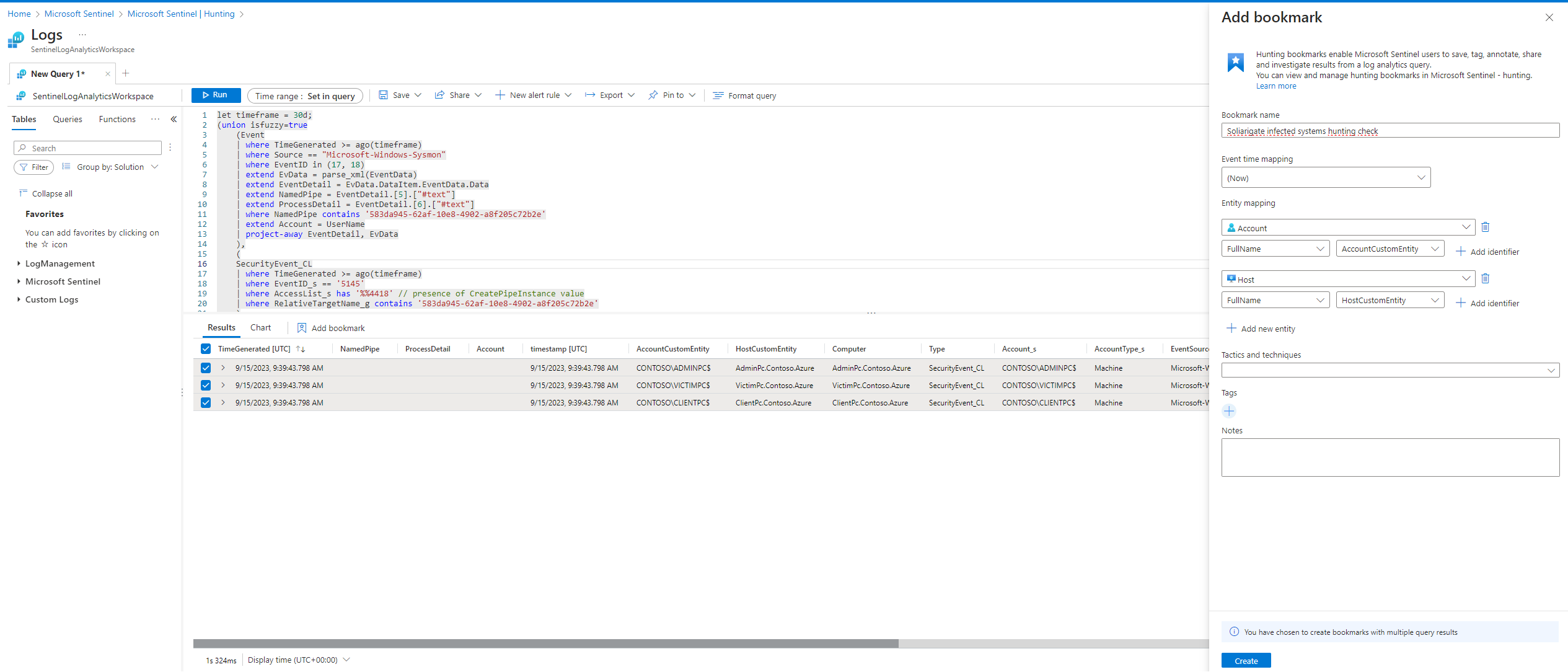The width and height of the screenshot is (1568, 672).
Task: Open Account FullName identifier dropdown
Action: click(1275, 249)
